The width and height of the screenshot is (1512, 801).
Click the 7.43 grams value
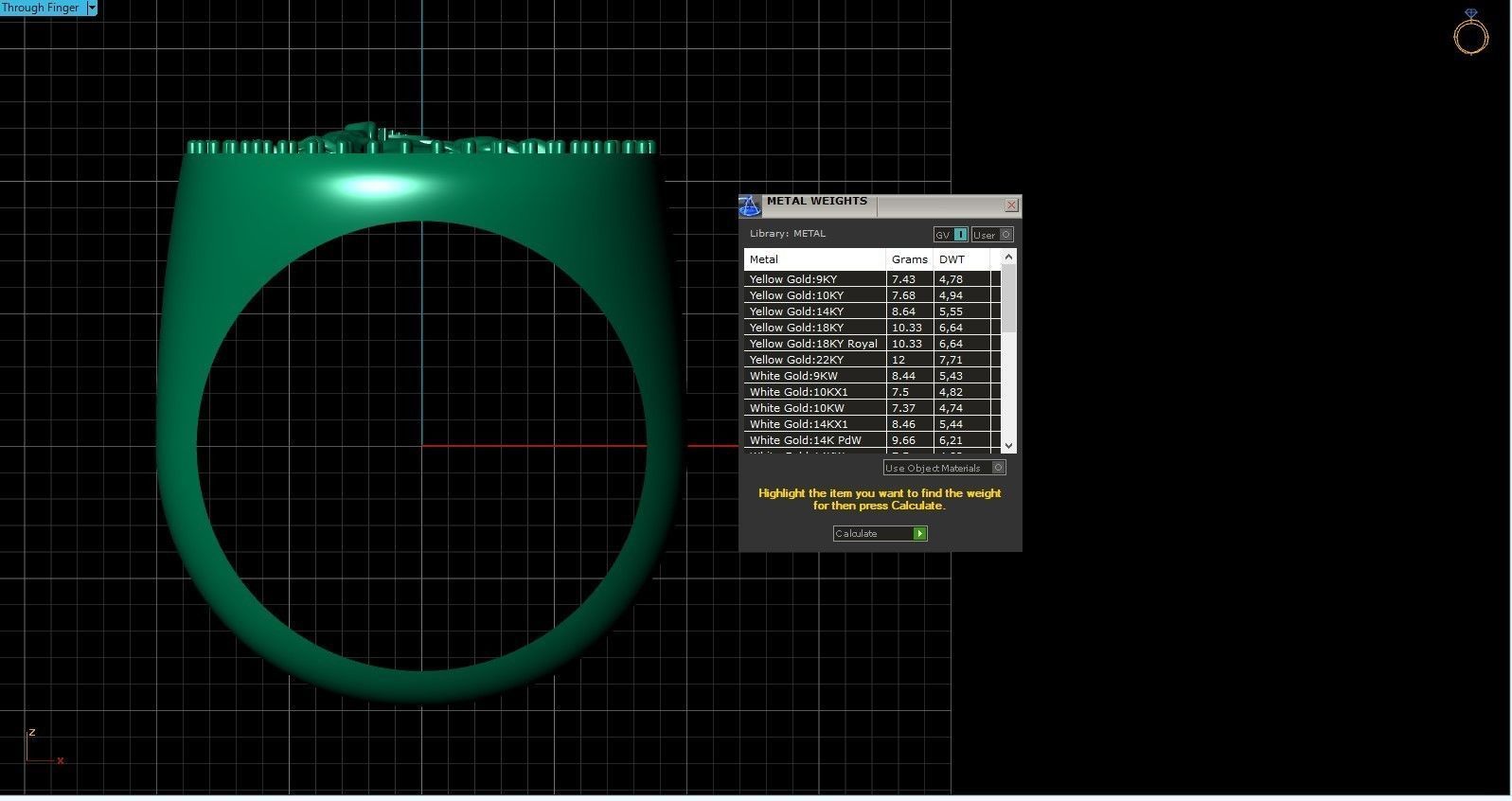903,279
